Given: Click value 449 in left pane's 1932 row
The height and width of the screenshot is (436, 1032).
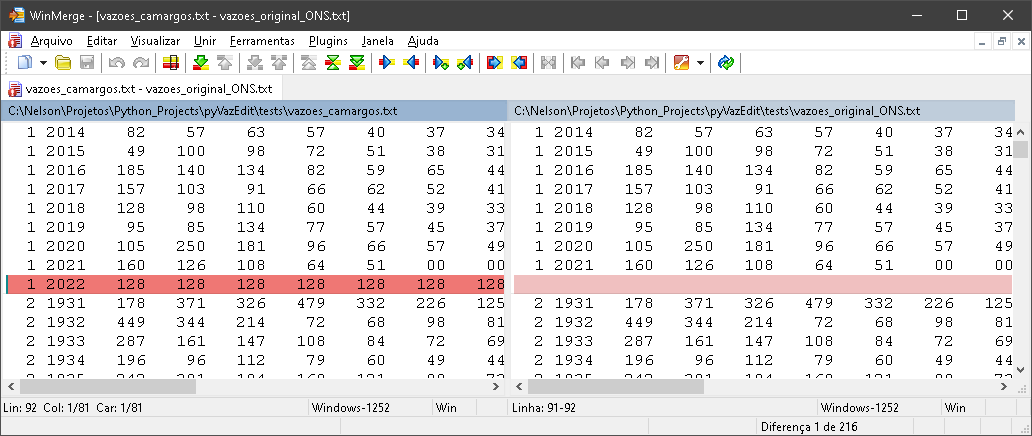Looking at the screenshot, I should [x=130, y=322].
